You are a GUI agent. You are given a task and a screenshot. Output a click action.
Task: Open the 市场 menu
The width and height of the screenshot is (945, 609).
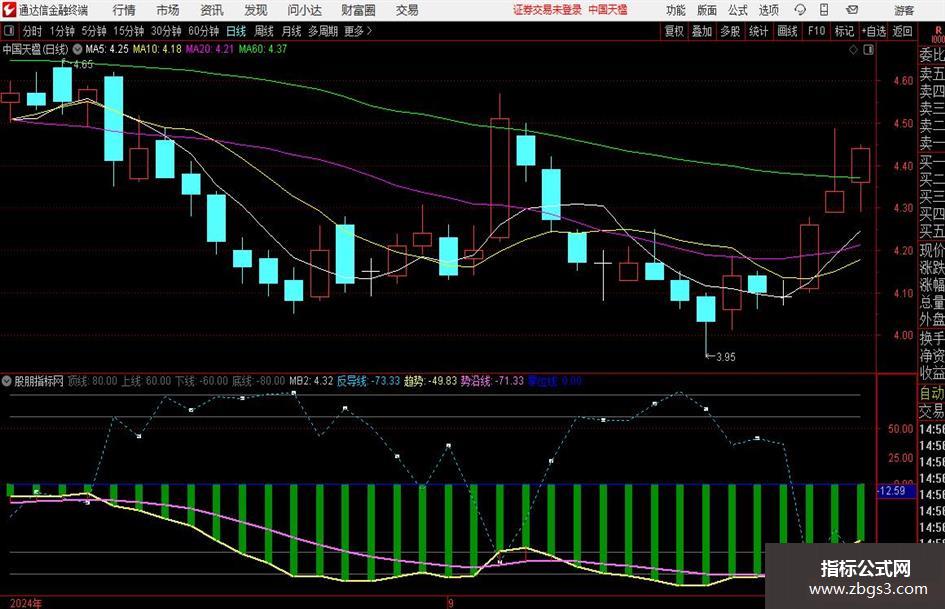point(168,10)
